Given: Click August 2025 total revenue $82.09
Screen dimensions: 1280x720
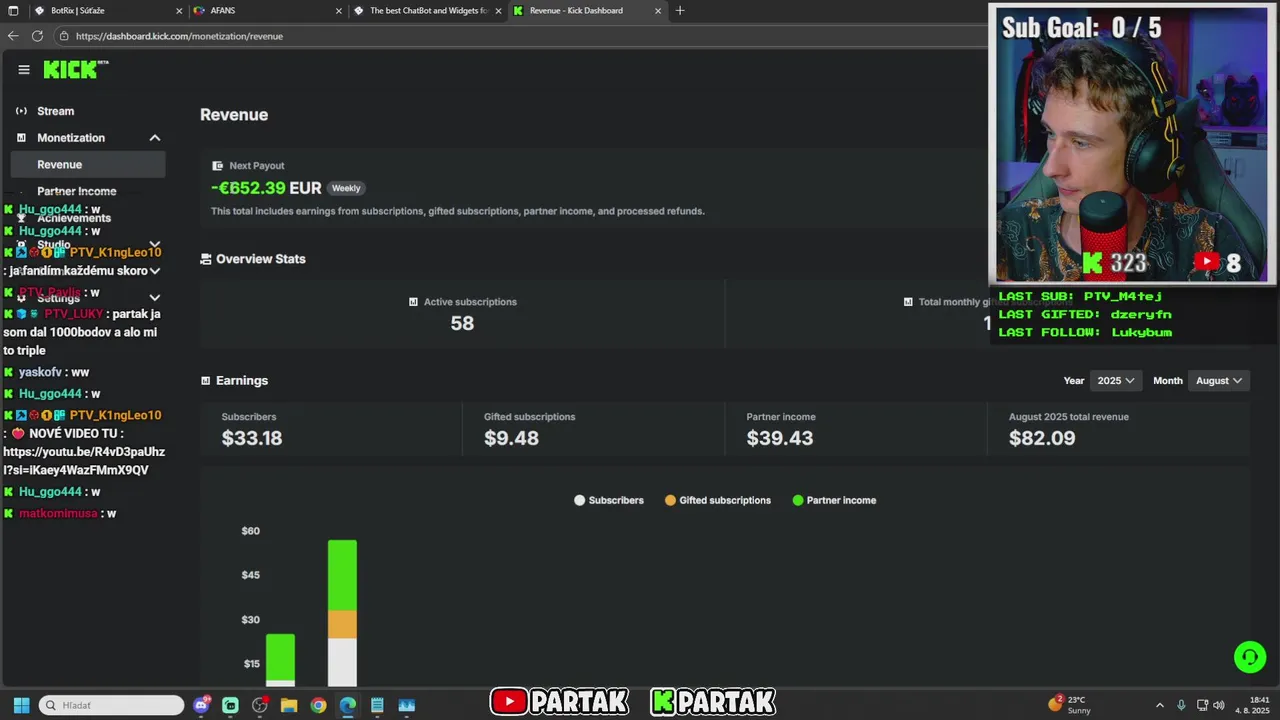Looking at the screenshot, I should coord(1042,438).
